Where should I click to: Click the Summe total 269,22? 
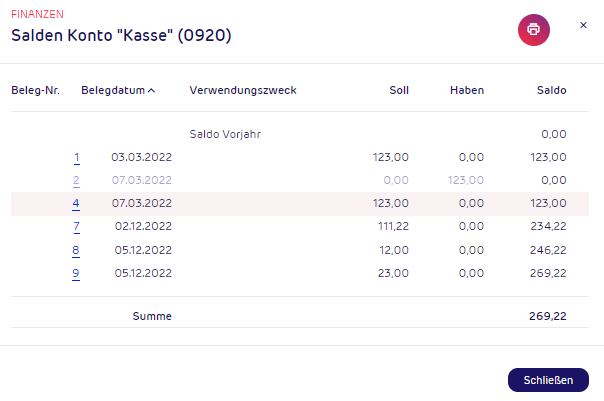click(x=548, y=316)
